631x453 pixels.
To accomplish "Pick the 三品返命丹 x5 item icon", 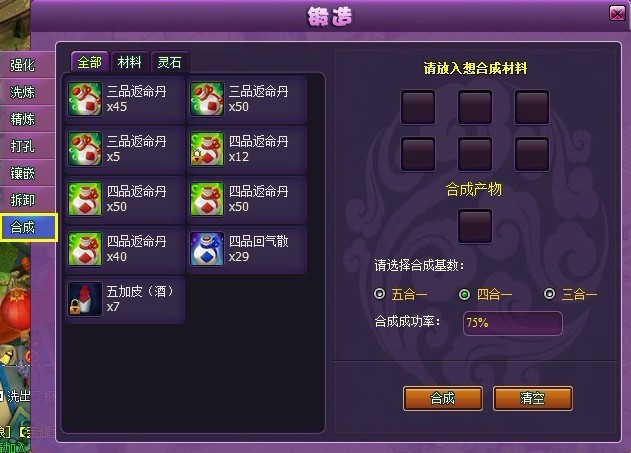I will (85, 149).
